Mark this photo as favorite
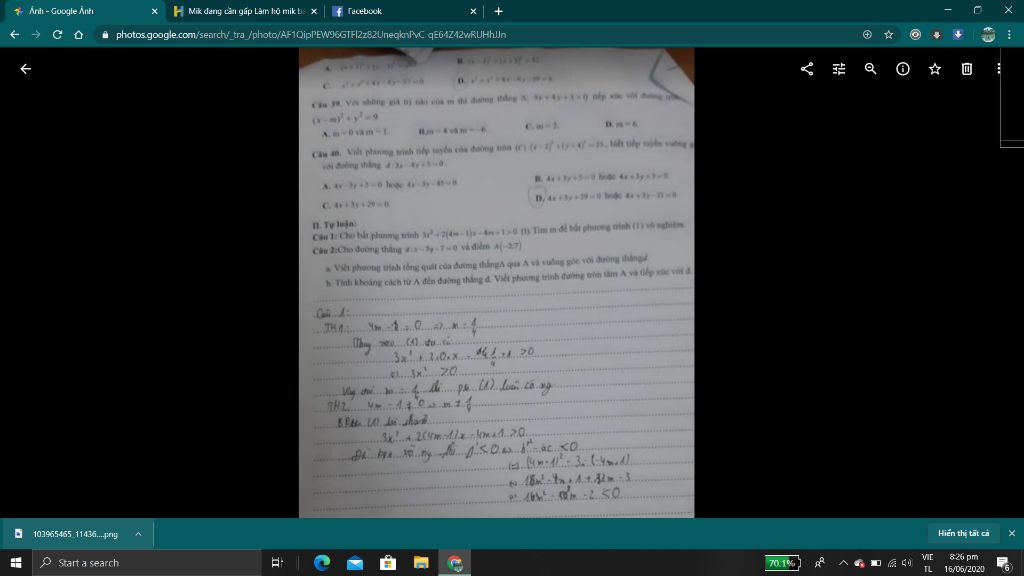The height and width of the screenshot is (576, 1024). pos(935,69)
